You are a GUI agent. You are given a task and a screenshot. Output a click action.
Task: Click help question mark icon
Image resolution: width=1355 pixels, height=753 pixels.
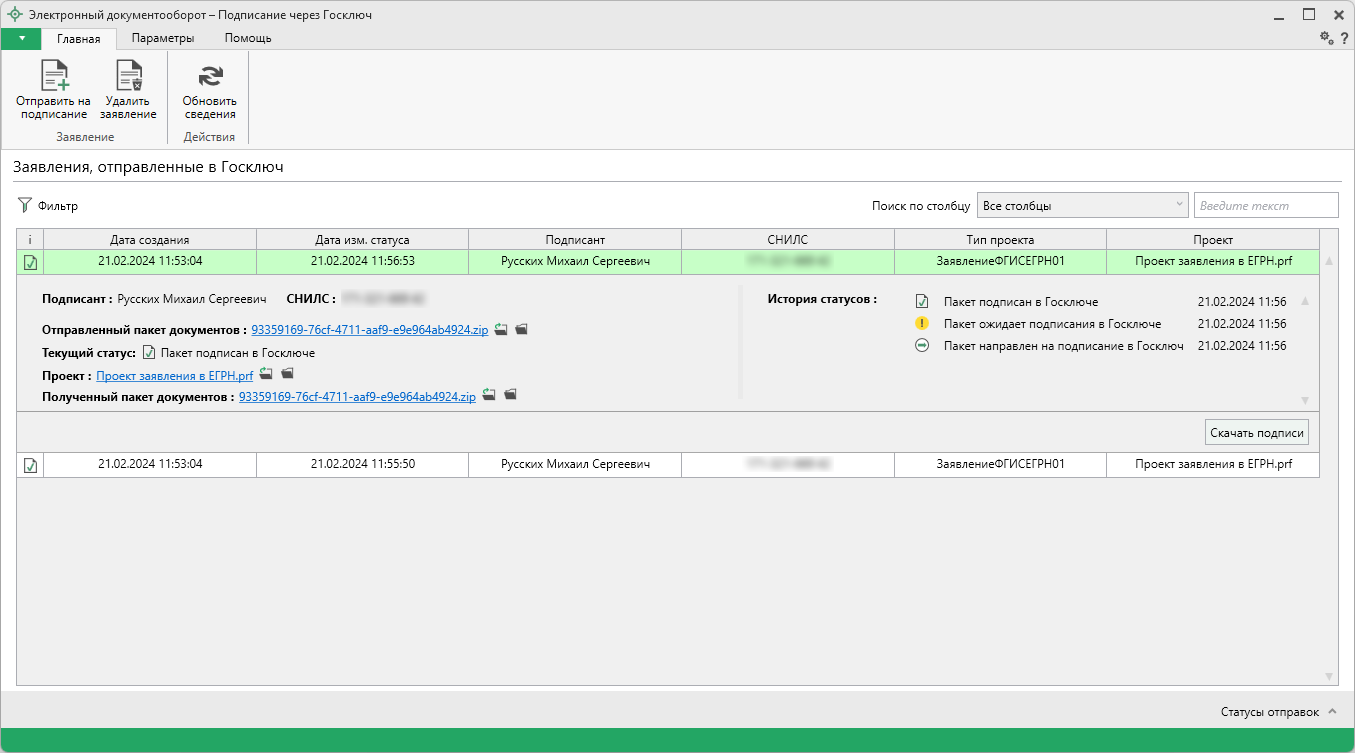point(1344,38)
